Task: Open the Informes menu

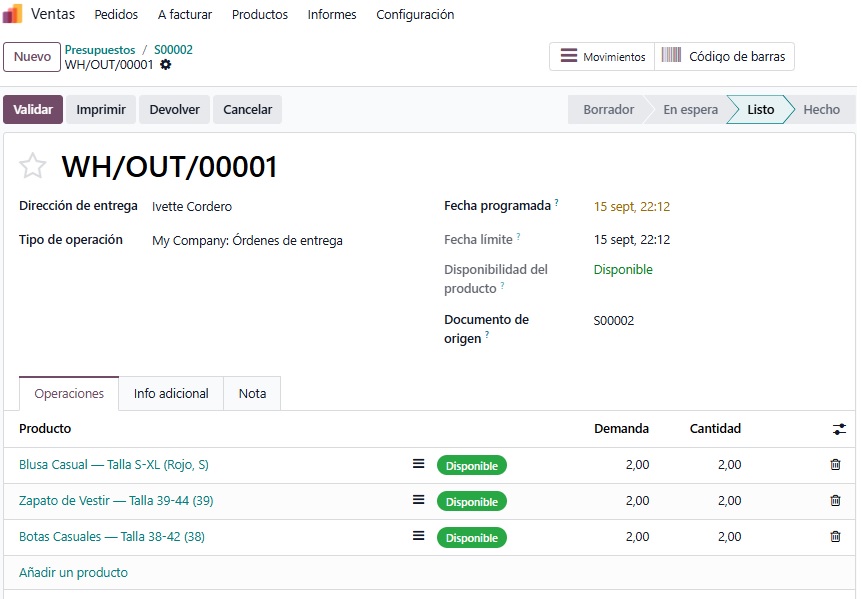Action: click(x=331, y=15)
